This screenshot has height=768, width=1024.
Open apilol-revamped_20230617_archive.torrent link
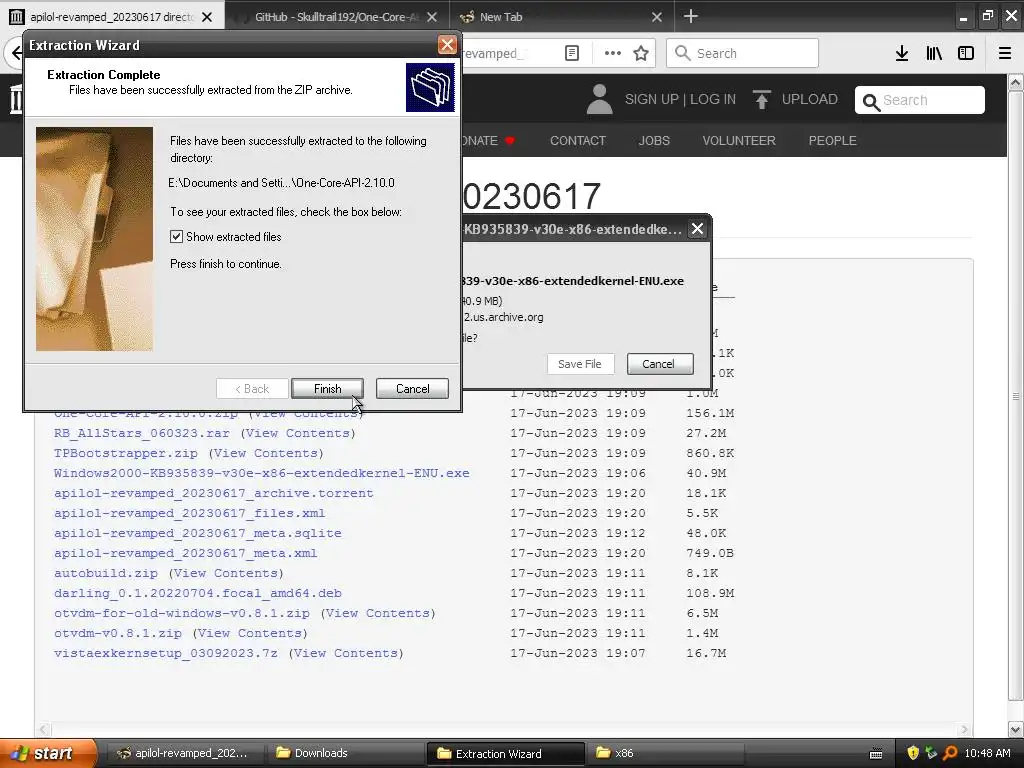(x=214, y=493)
